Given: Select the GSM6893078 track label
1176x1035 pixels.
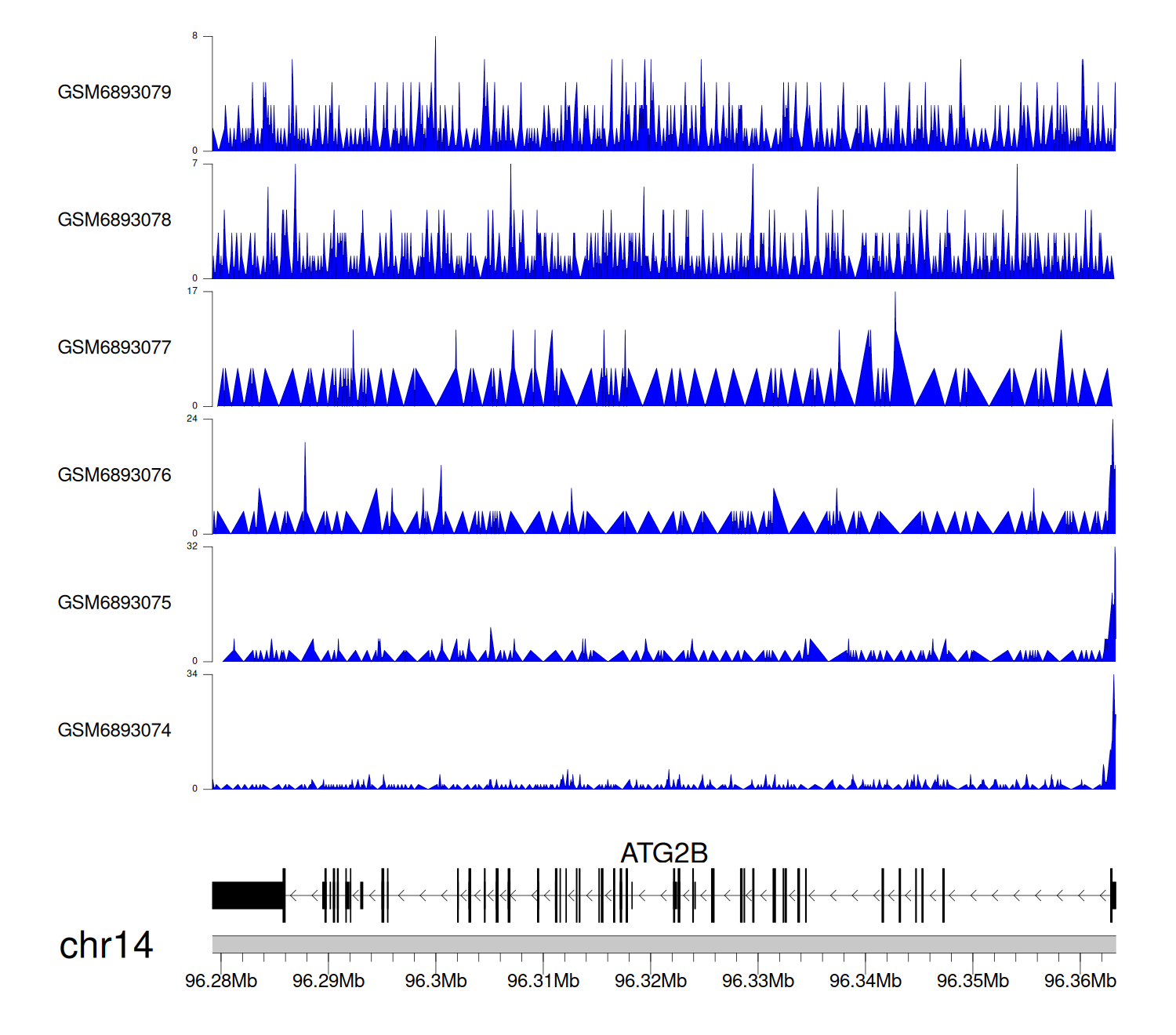Looking at the screenshot, I should tap(114, 220).
